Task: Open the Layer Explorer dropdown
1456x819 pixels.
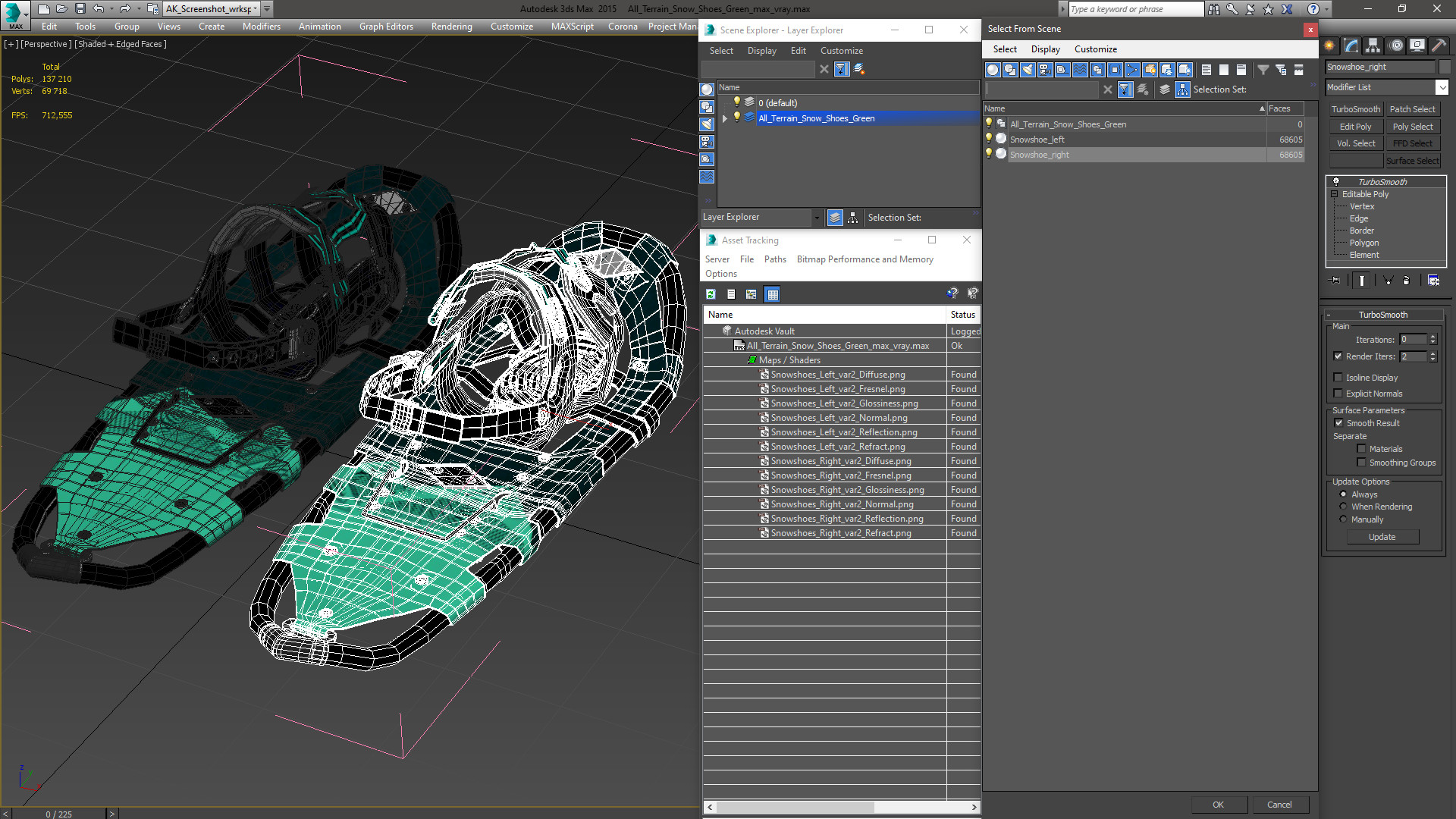Action: coord(817,218)
